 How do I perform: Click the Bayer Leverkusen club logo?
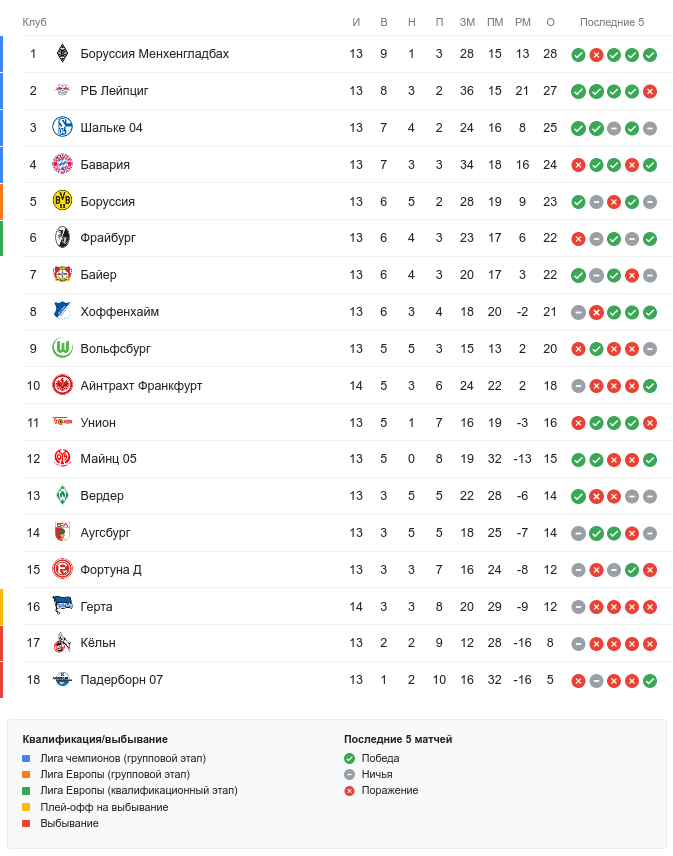[62, 275]
